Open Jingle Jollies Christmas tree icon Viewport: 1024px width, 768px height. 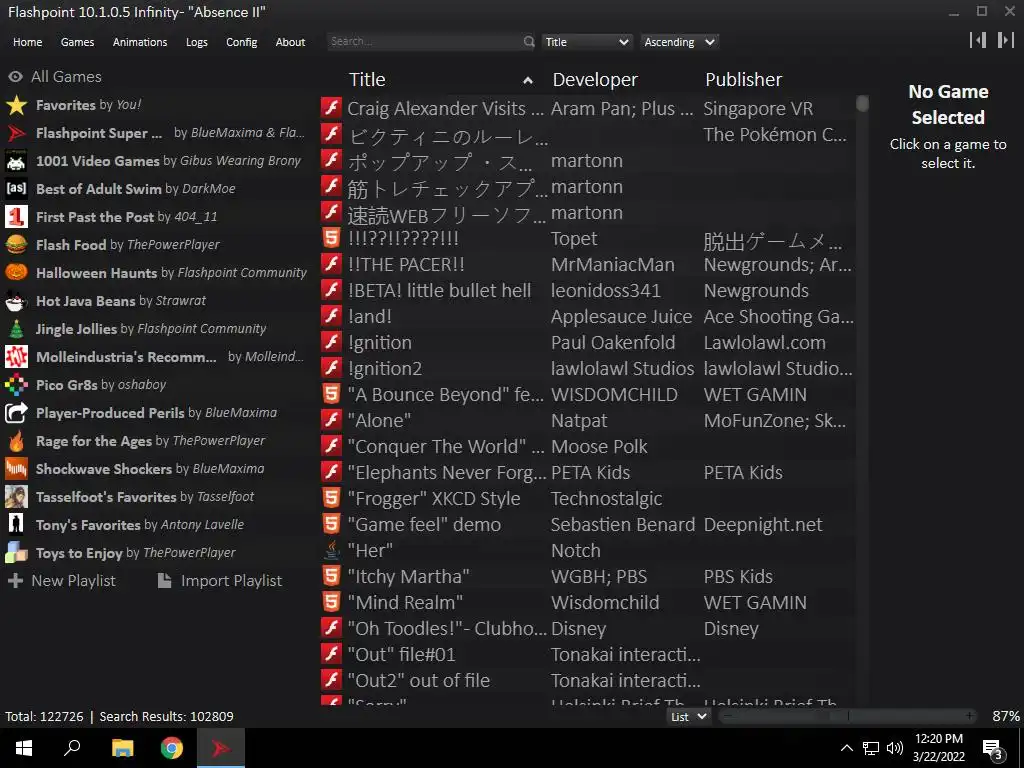click(16, 329)
